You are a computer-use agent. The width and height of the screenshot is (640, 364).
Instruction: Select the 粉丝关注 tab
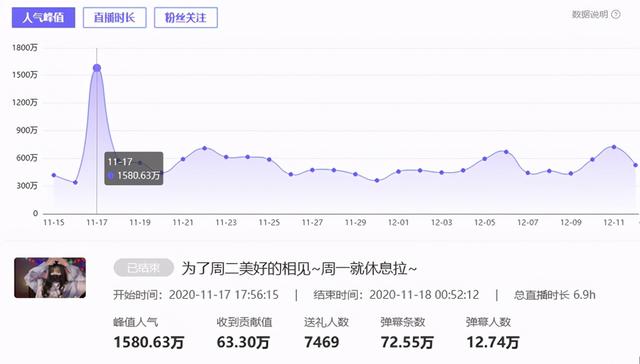point(186,18)
